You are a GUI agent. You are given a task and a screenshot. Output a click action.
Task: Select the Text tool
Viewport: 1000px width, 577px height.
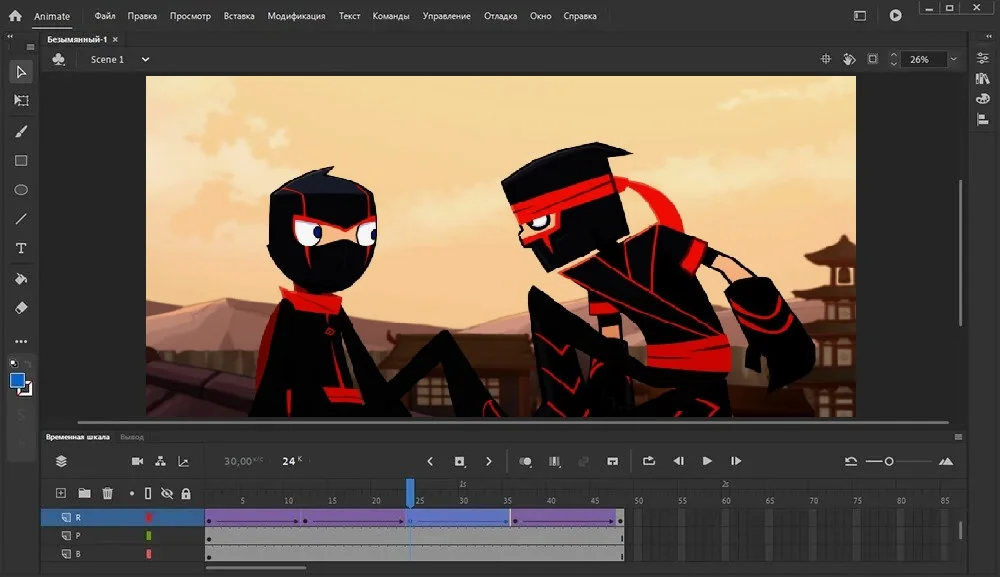21,249
